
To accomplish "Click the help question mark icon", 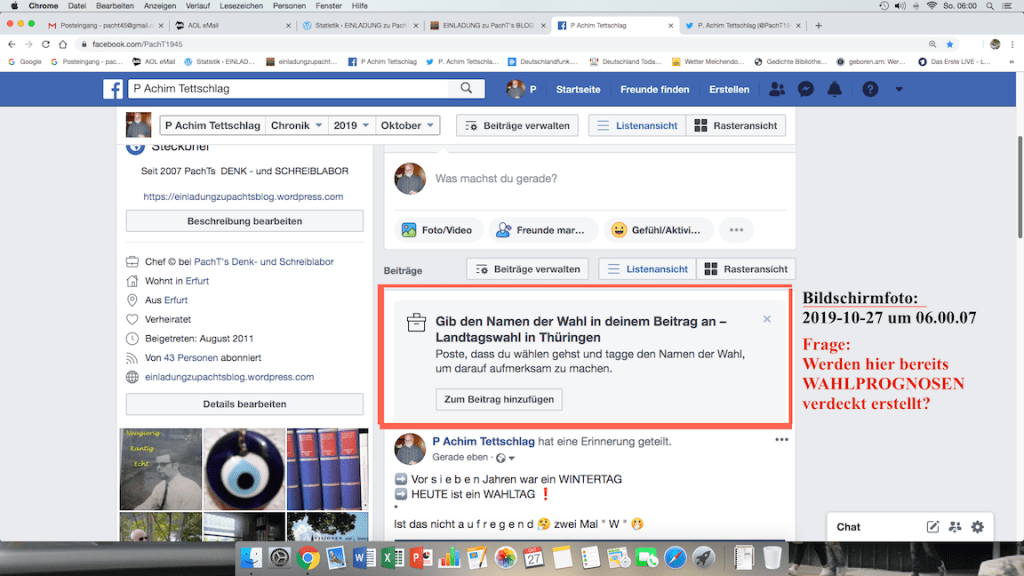I will pyautogui.click(x=870, y=89).
